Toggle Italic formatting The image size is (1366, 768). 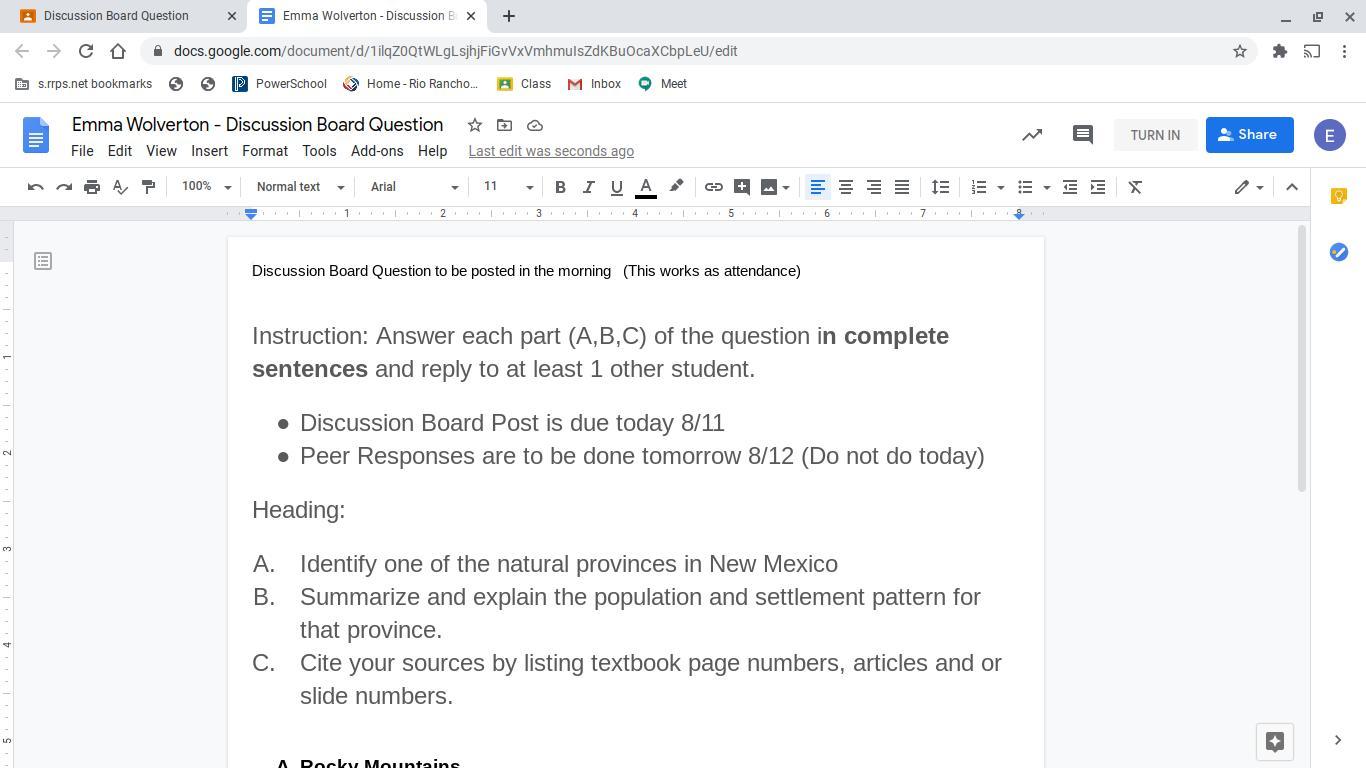(x=588, y=187)
